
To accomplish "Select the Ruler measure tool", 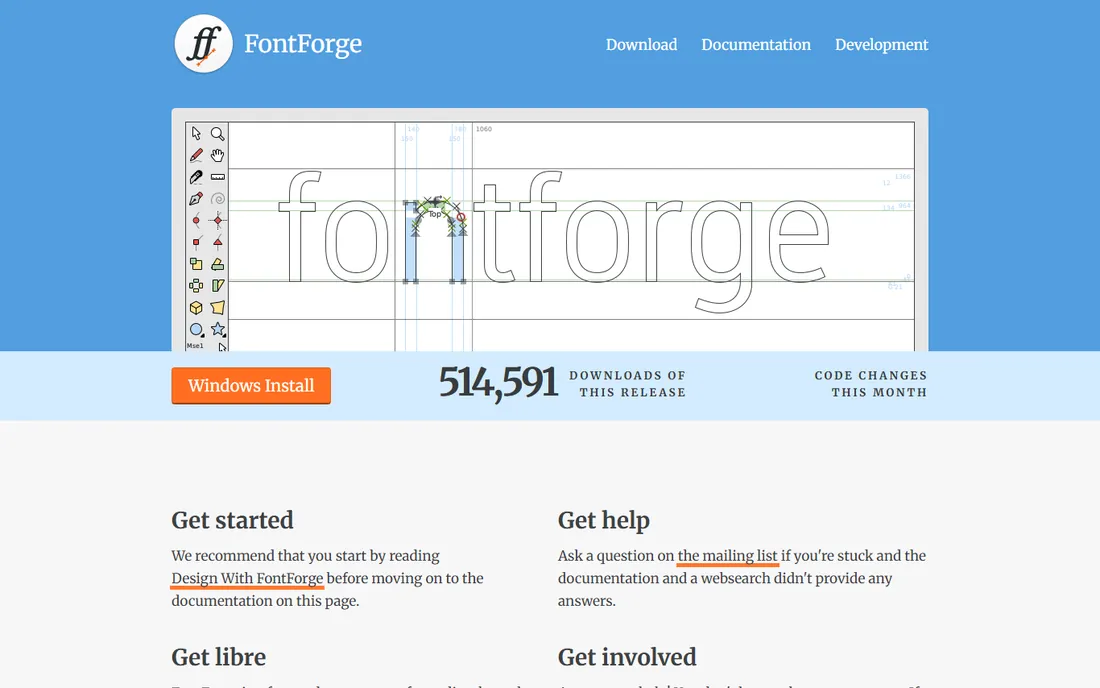I will [217, 177].
